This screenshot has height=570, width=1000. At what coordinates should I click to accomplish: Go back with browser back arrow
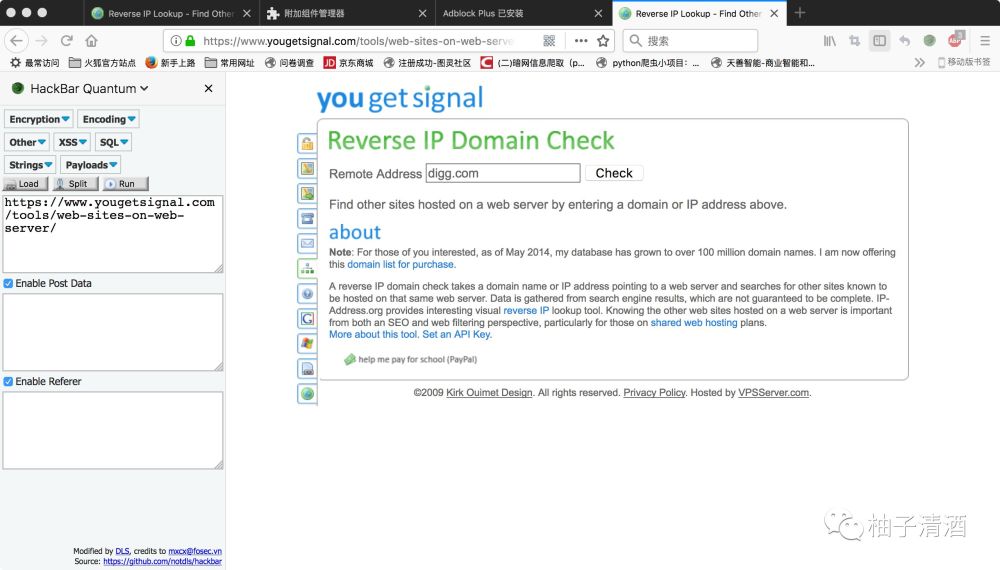click(x=17, y=41)
